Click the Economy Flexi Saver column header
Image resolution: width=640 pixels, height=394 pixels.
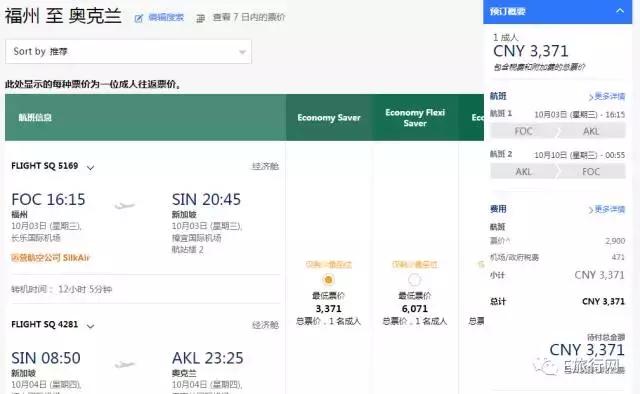pyautogui.click(x=415, y=118)
